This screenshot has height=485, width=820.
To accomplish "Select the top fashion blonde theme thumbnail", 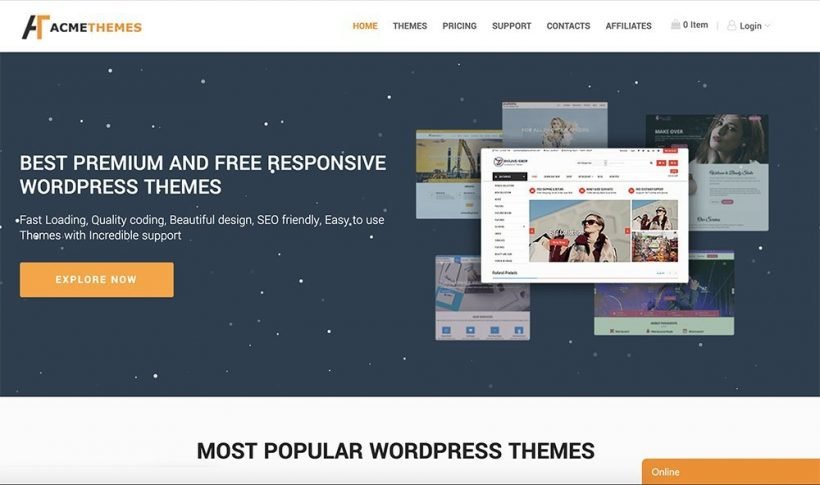I will (555, 125).
